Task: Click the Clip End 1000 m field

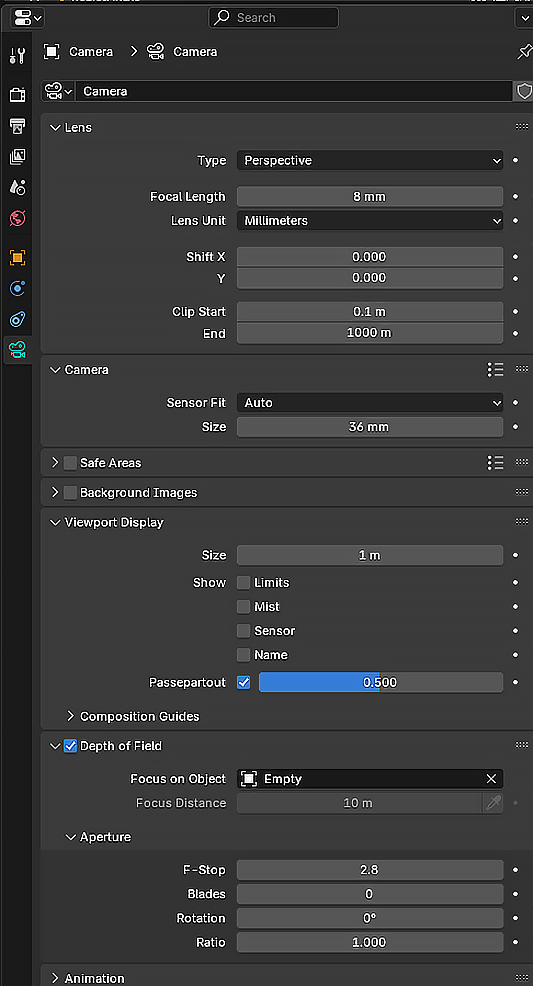Action: 370,333
